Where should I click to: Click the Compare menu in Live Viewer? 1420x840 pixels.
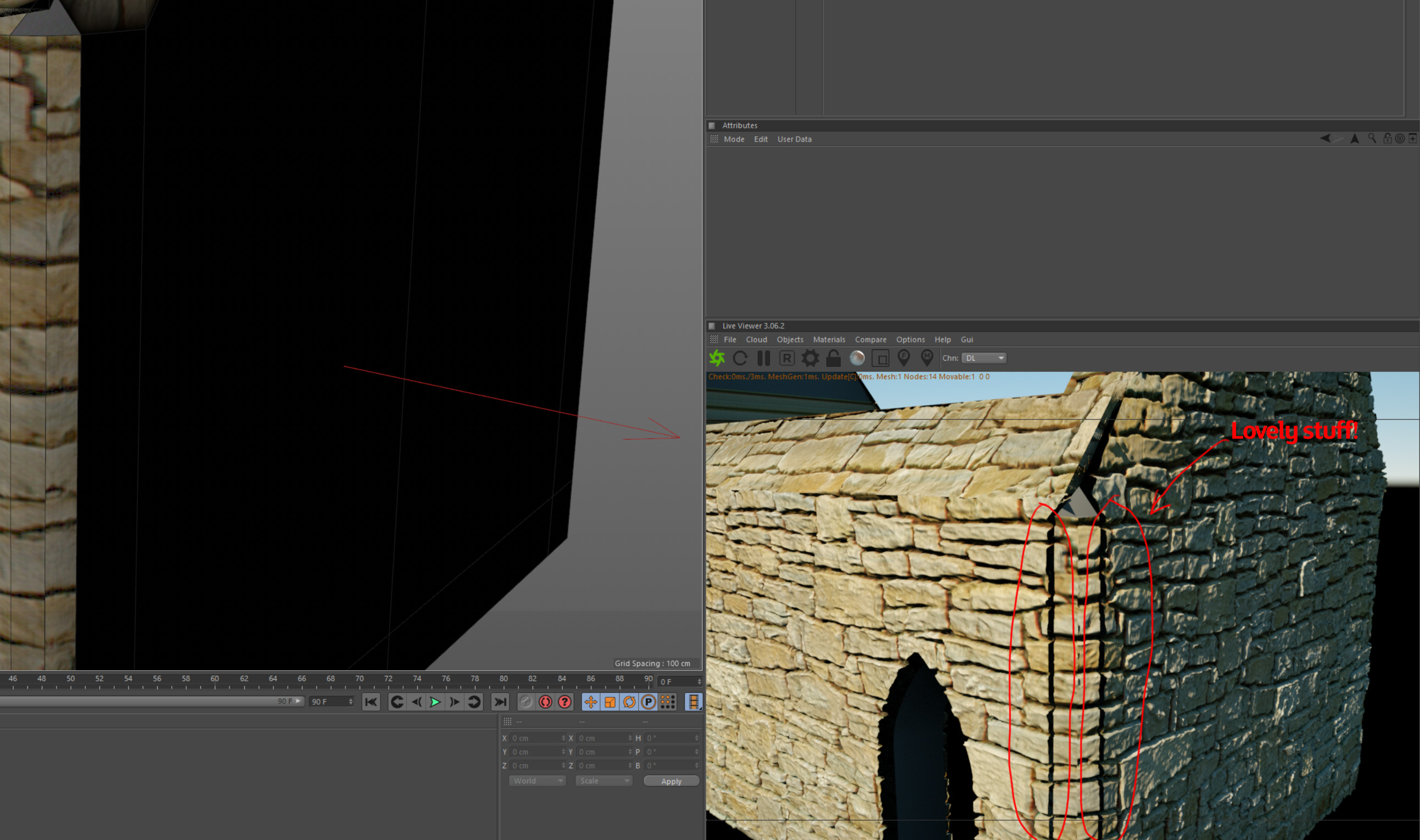pos(870,340)
